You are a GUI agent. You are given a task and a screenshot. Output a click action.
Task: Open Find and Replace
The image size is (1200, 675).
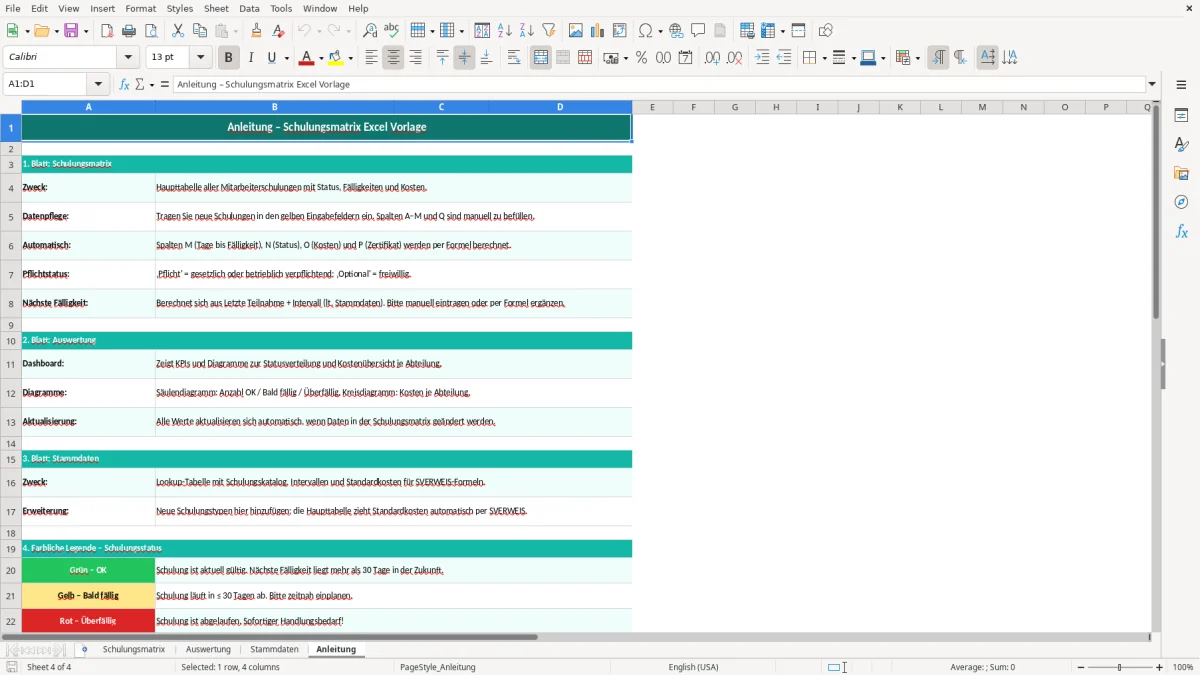coord(370,31)
